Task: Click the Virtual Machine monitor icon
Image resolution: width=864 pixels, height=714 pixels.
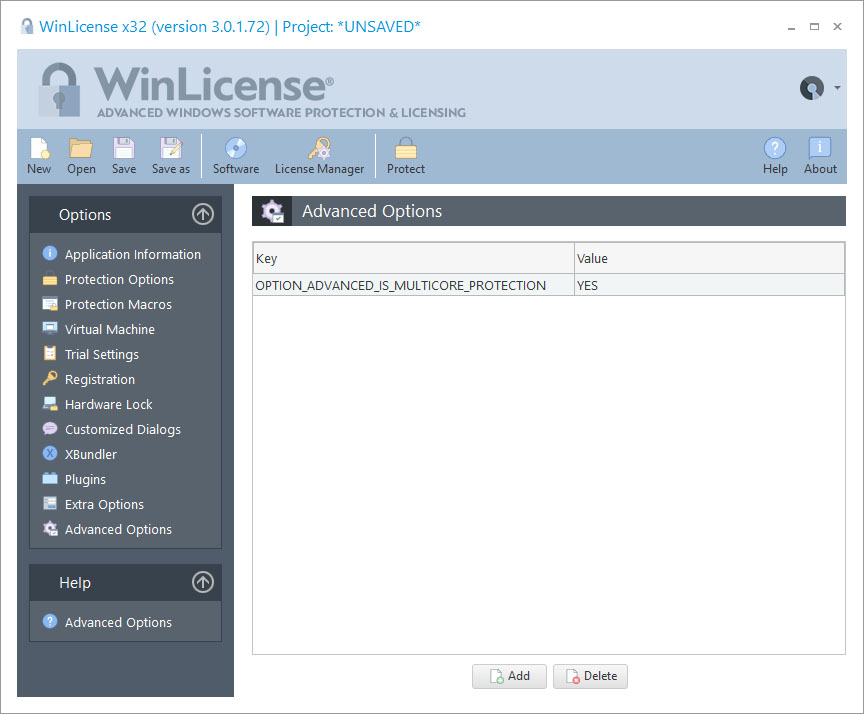Action: tap(50, 328)
